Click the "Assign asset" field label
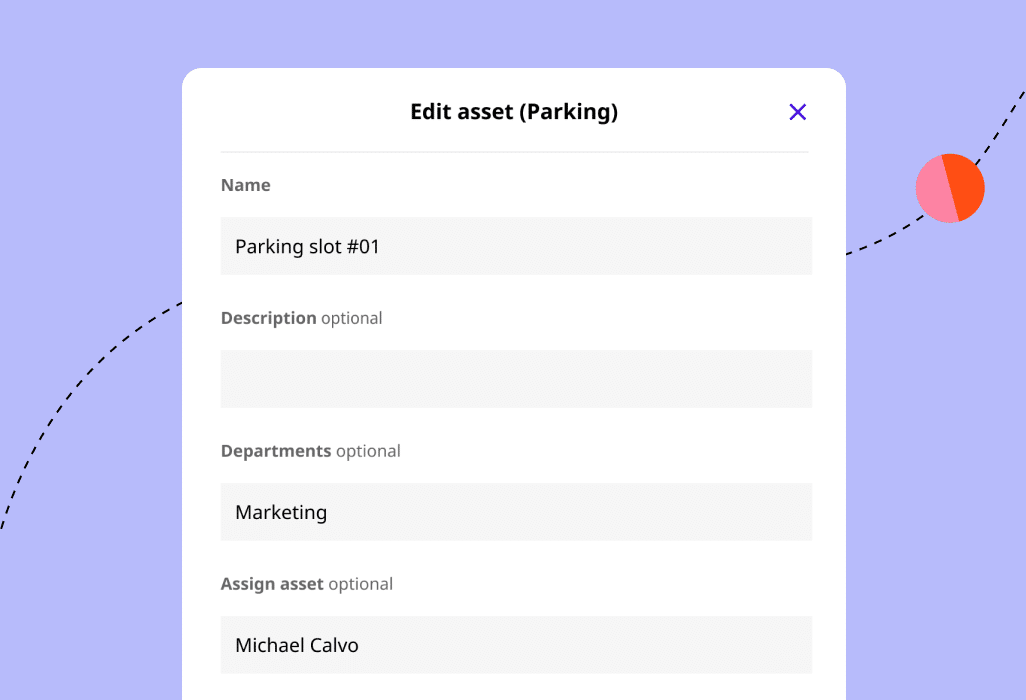The width and height of the screenshot is (1026, 700). [x=272, y=584]
